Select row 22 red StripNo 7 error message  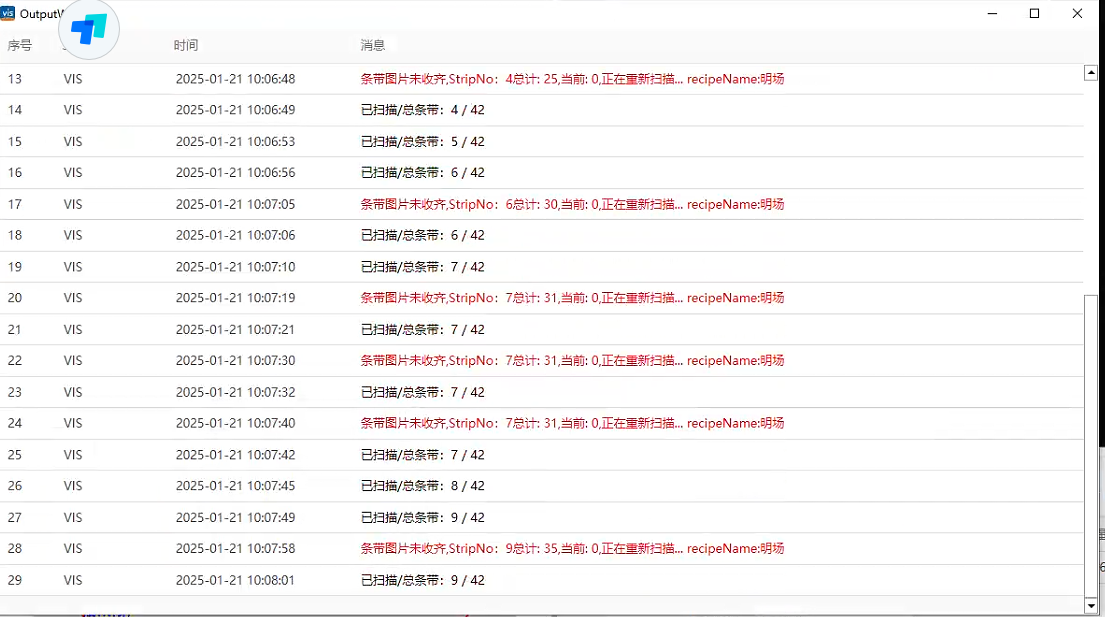(572, 361)
